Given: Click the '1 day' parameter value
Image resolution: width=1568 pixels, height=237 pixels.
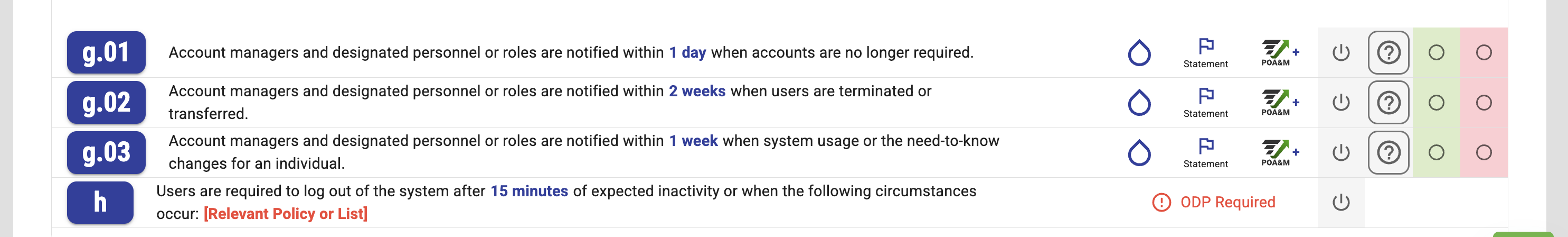Looking at the screenshot, I should click(x=687, y=53).
